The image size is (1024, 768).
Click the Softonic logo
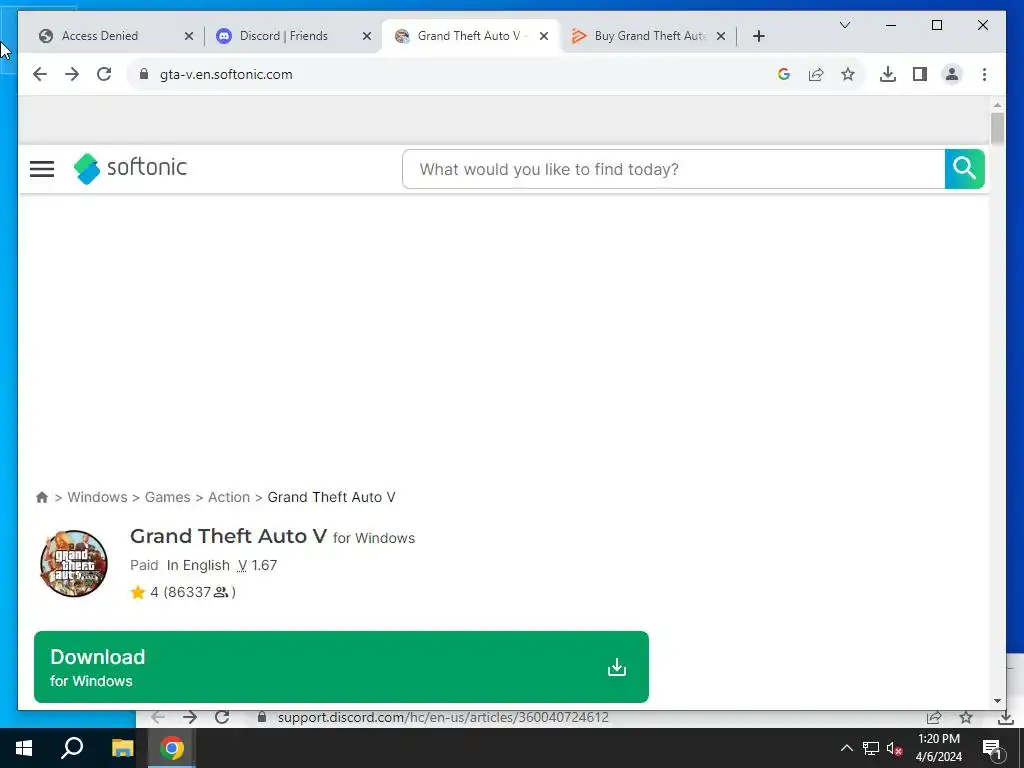coord(130,168)
